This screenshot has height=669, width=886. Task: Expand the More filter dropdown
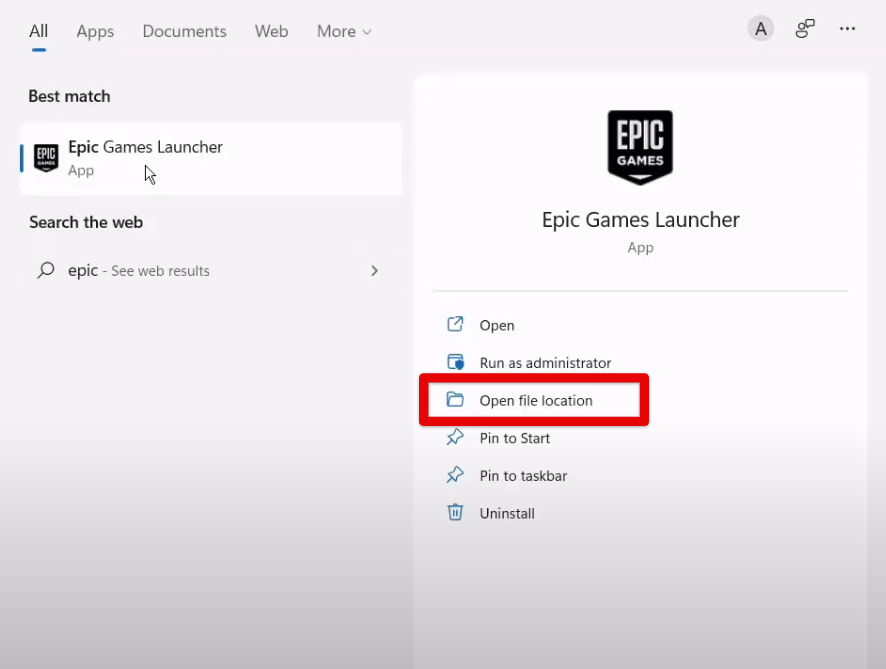[x=344, y=31]
